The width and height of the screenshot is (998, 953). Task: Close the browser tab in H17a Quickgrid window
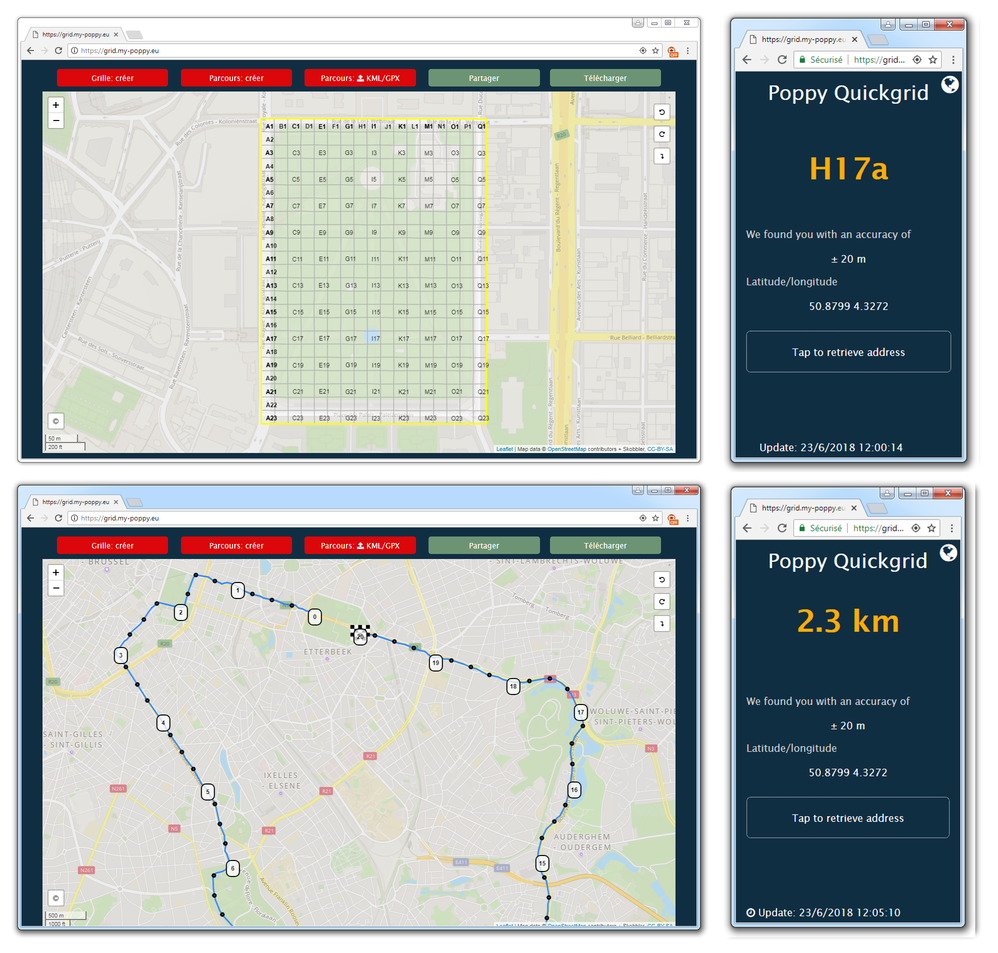point(855,39)
